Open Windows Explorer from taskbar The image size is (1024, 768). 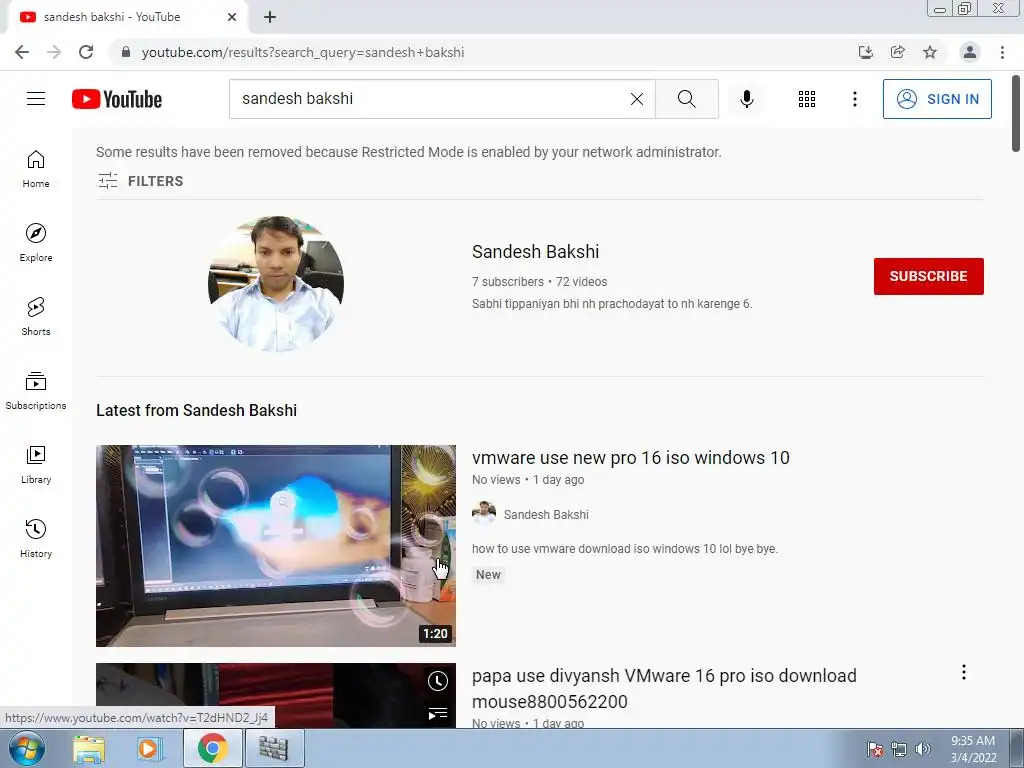pos(89,748)
